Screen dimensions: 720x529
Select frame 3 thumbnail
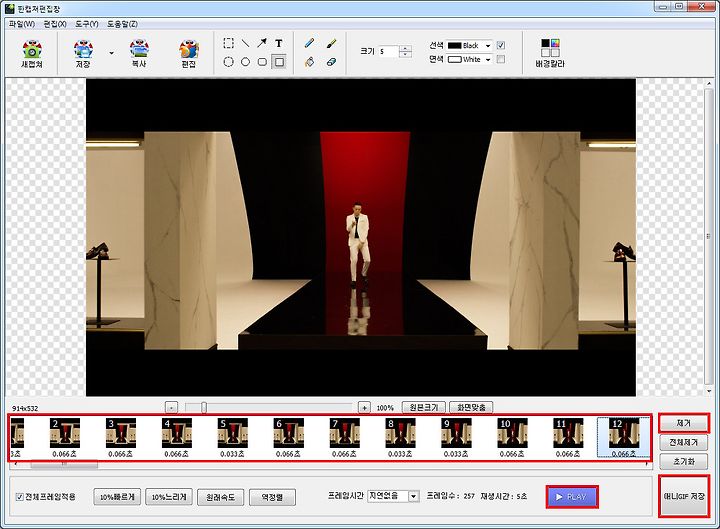pyautogui.click(x=121, y=433)
